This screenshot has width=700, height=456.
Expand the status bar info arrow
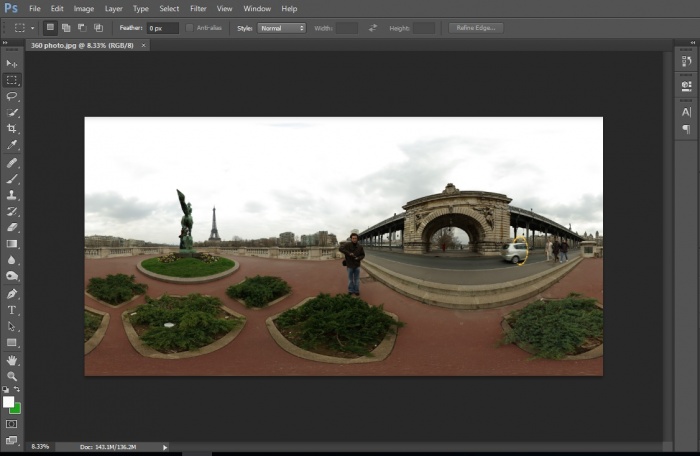click(x=165, y=447)
